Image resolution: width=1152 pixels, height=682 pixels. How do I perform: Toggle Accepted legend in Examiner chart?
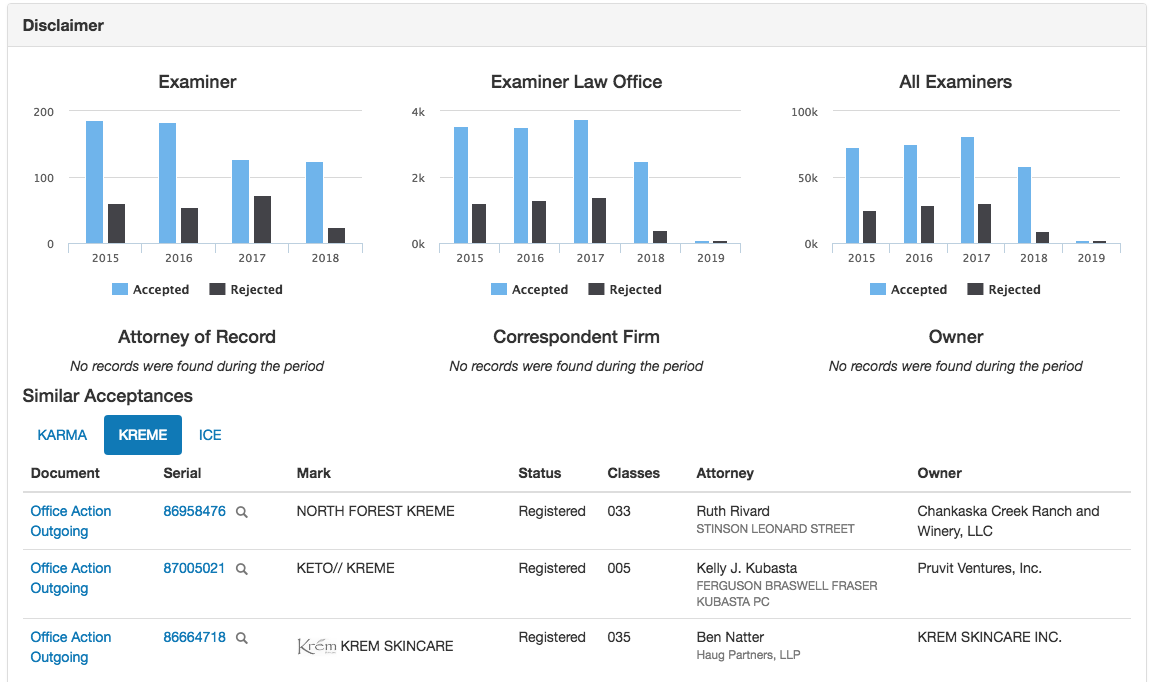click(x=149, y=289)
